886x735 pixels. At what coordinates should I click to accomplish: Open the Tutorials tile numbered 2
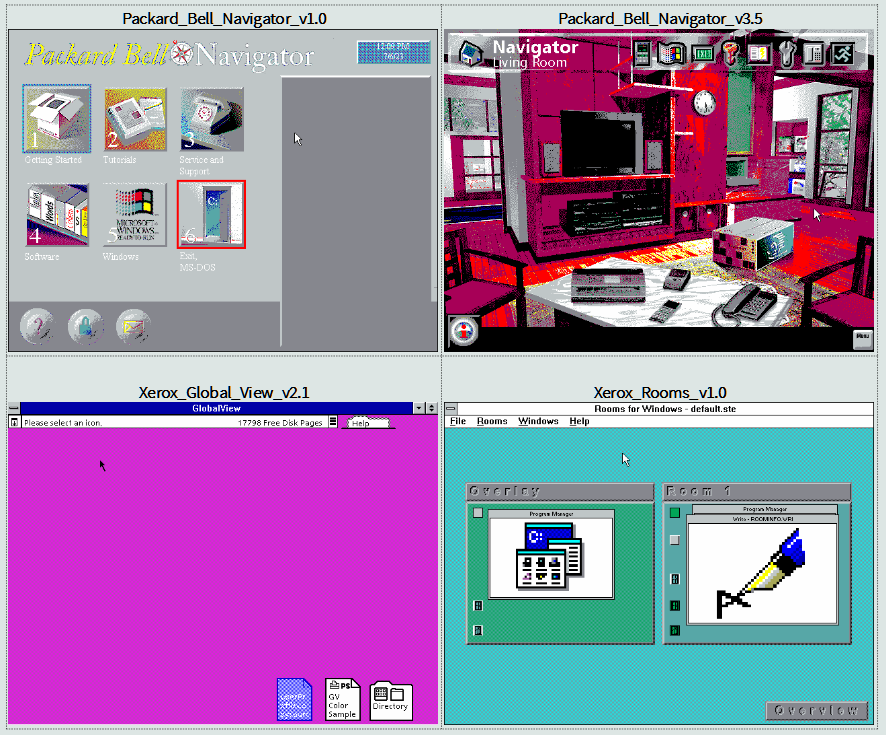(x=135, y=119)
